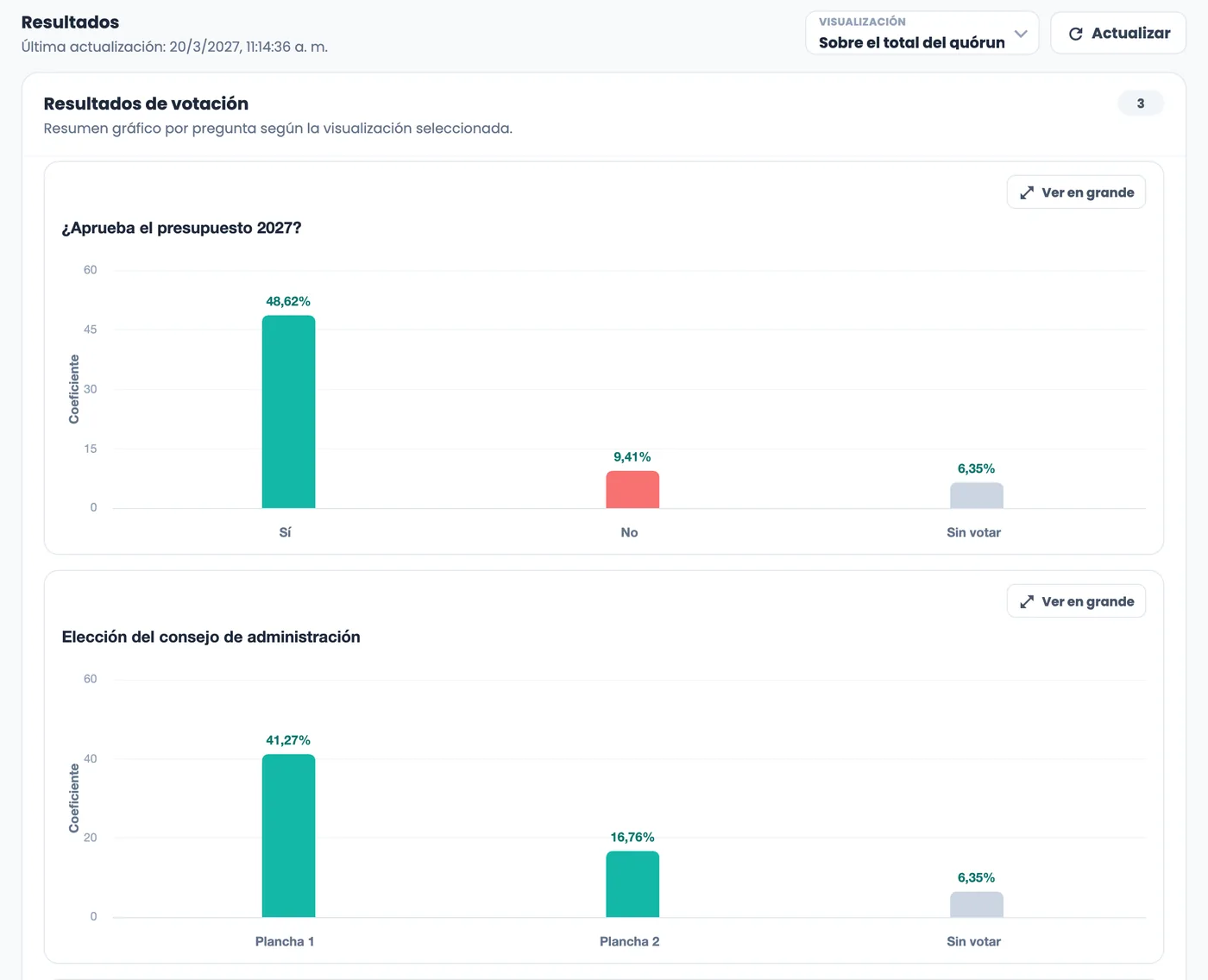The height and width of the screenshot is (980, 1208).
Task: Click the 'Resumen gráfico por pregunta' subtitle
Action: click(x=278, y=129)
